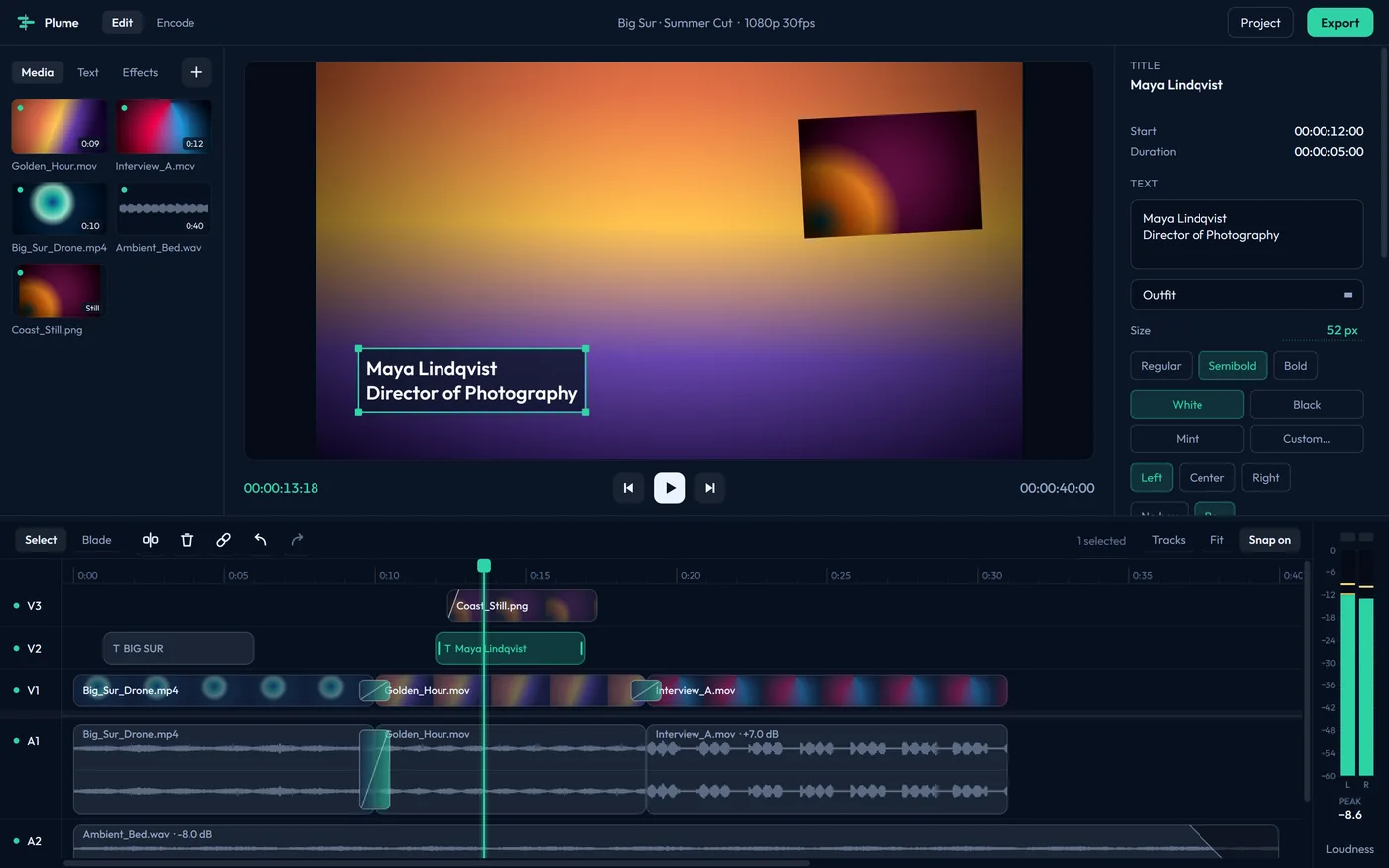Click the transition before Interview_A.mov on V1
Viewport: 1389px width, 868px height.
(646, 690)
